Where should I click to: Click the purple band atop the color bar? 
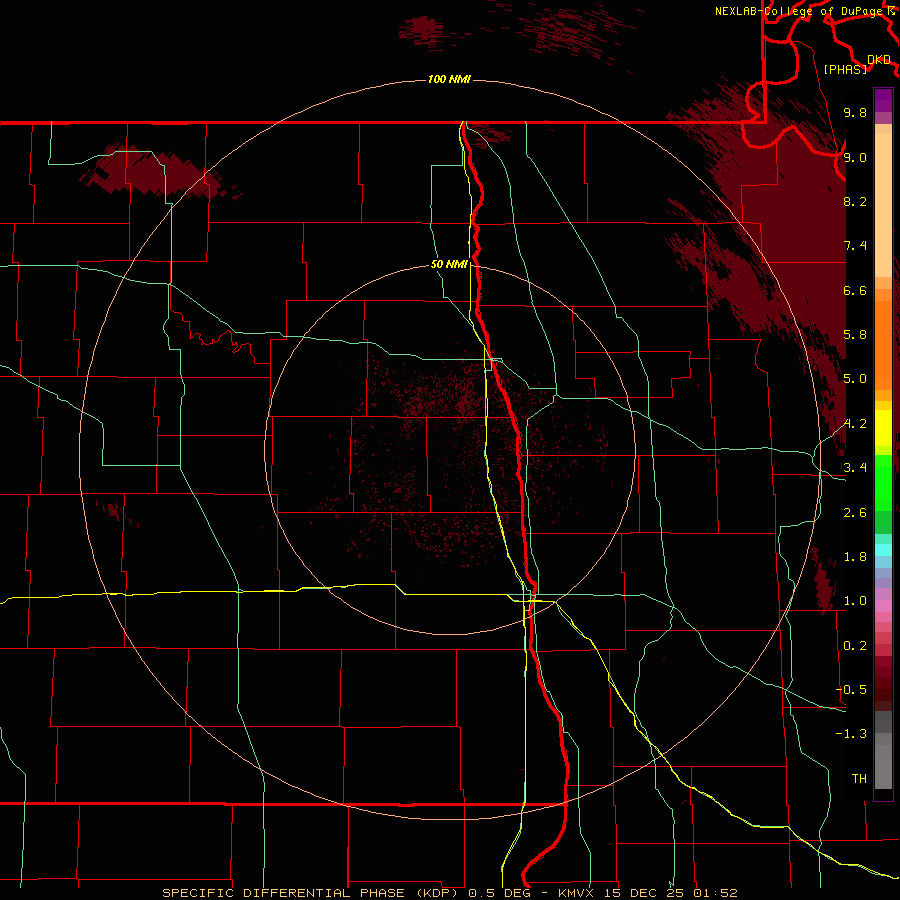point(883,100)
